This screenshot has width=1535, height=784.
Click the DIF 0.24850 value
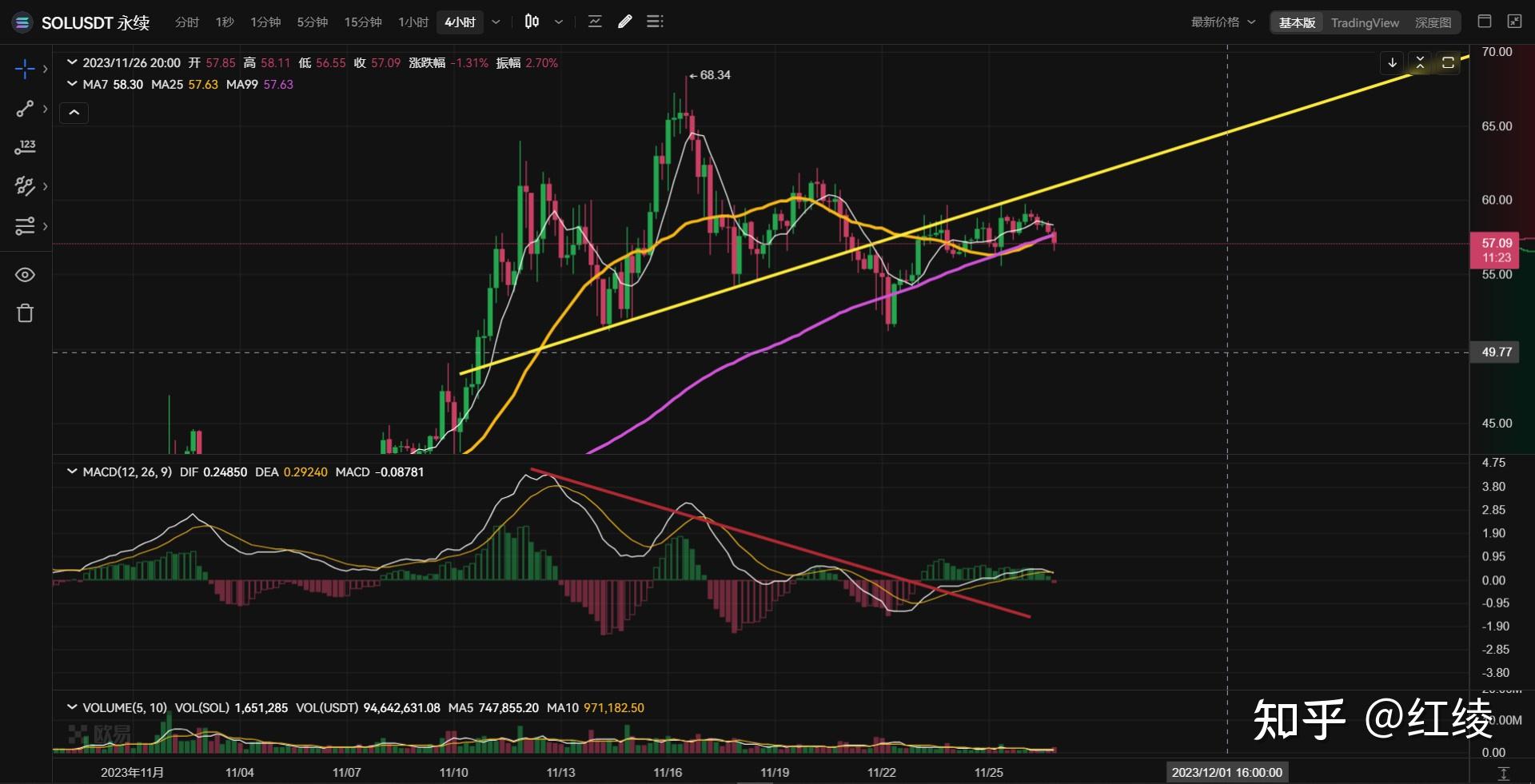coord(213,472)
